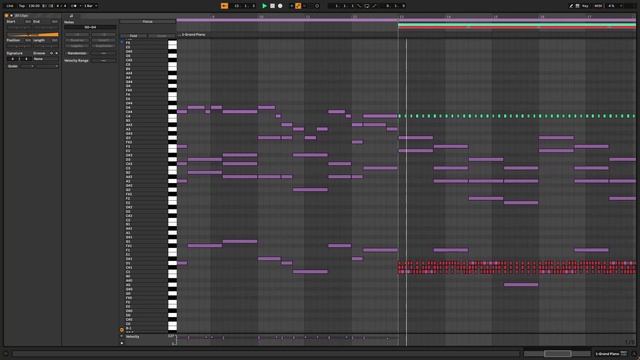Toggle the orange clip activator button

pyautogui.click(x=6, y=16)
